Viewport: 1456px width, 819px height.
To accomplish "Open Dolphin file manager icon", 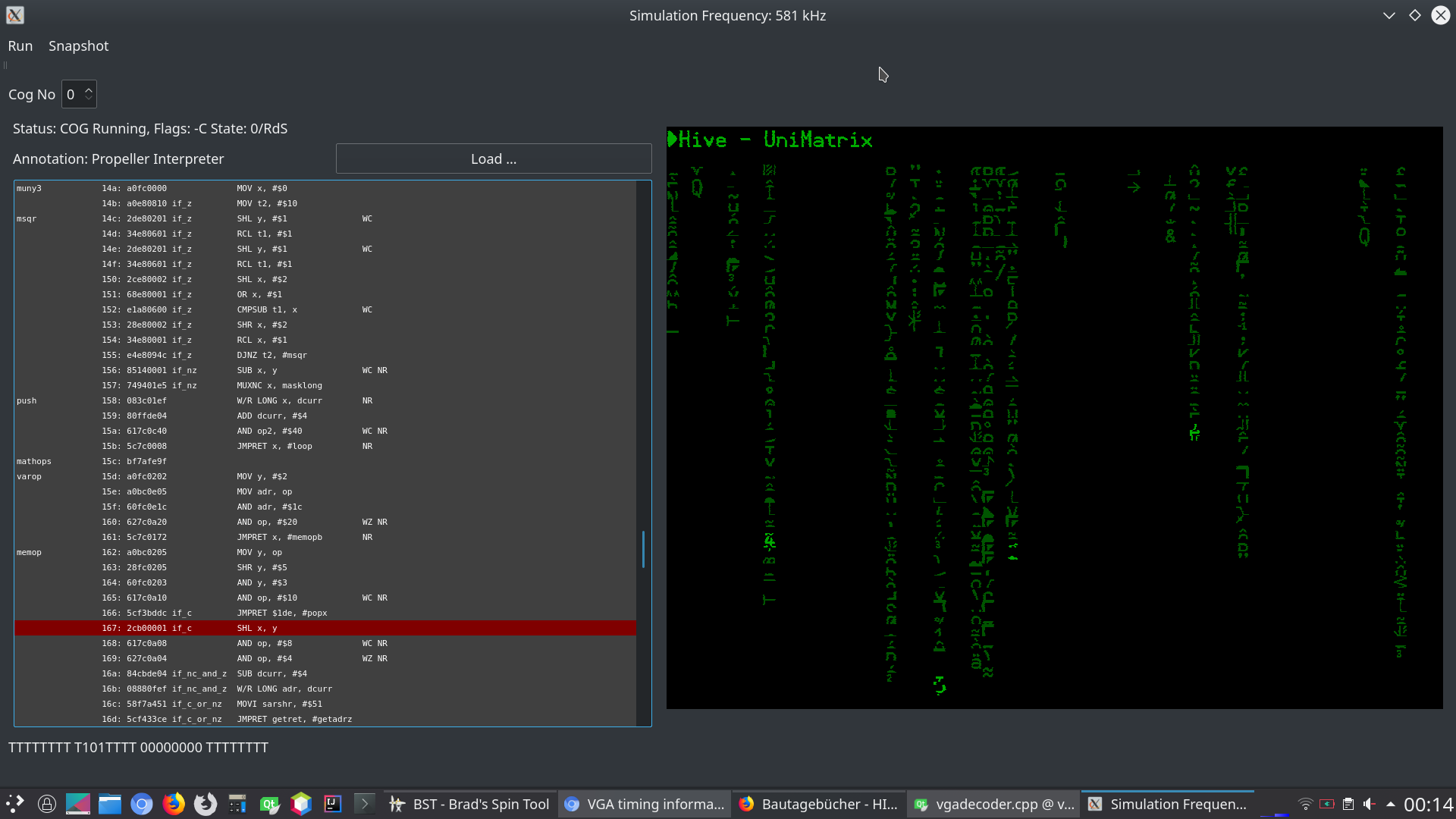I will pyautogui.click(x=110, y=804).
